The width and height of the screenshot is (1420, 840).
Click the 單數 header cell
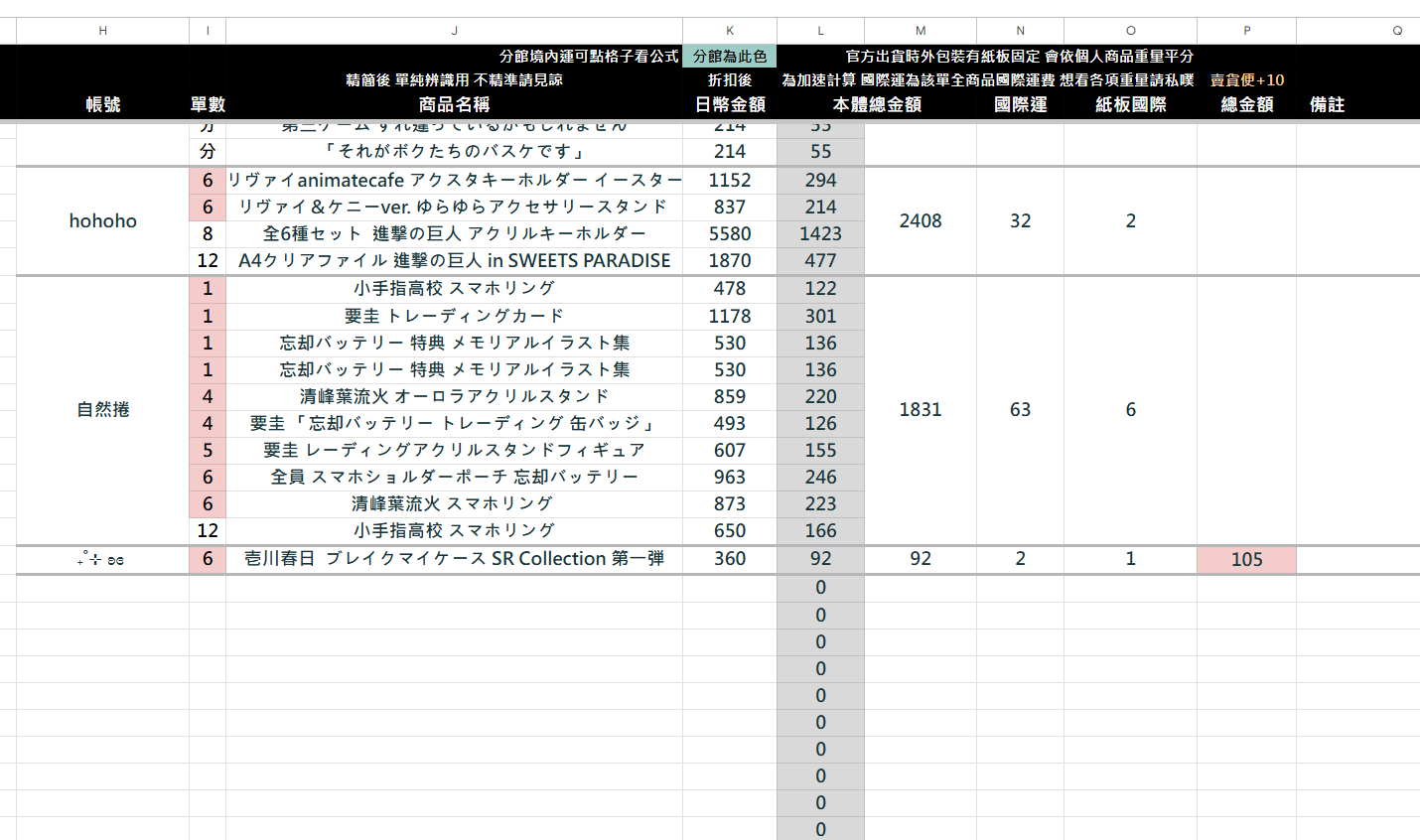(208, 104)
